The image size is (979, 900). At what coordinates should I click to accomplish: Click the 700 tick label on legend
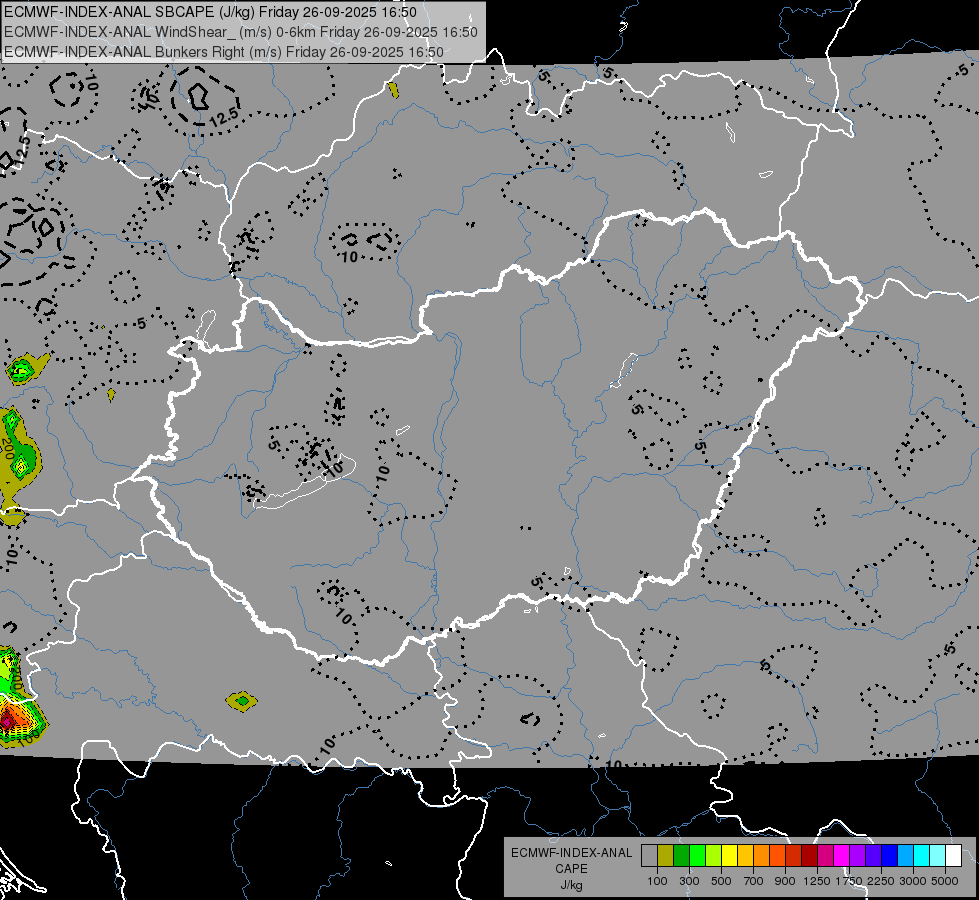(754, 881)
